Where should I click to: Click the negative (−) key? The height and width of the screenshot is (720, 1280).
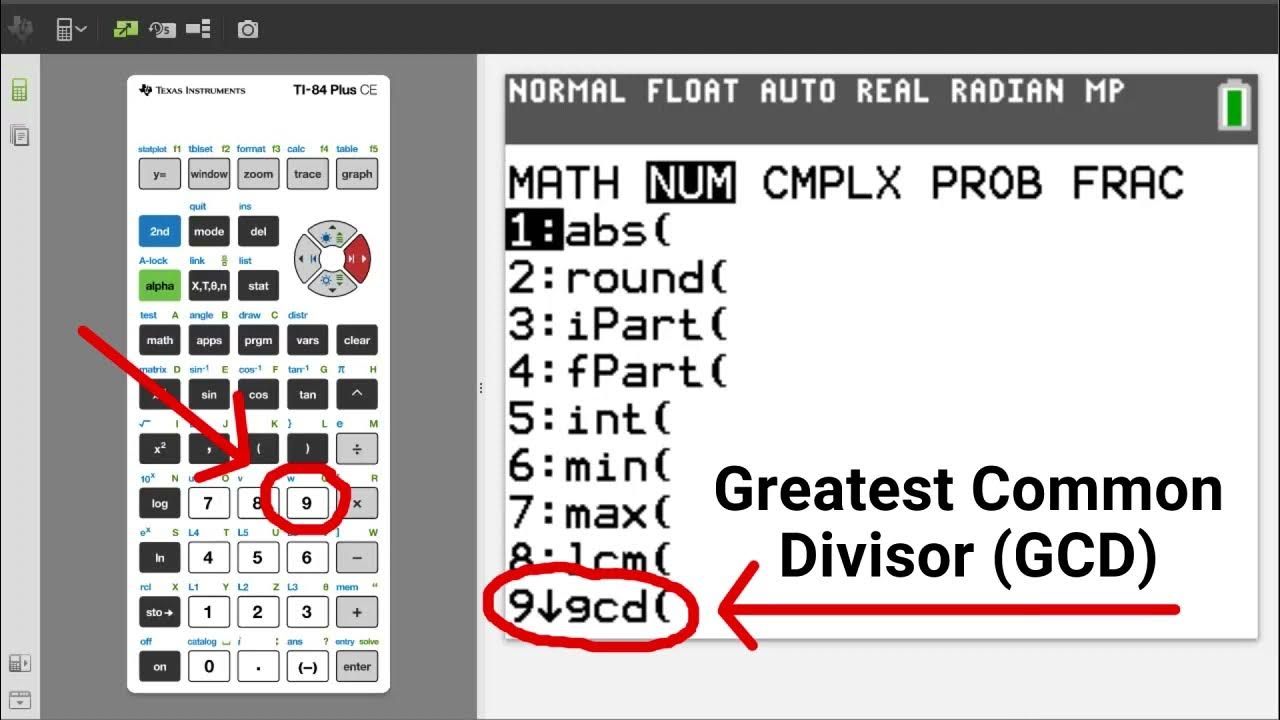tap(308, 666)
